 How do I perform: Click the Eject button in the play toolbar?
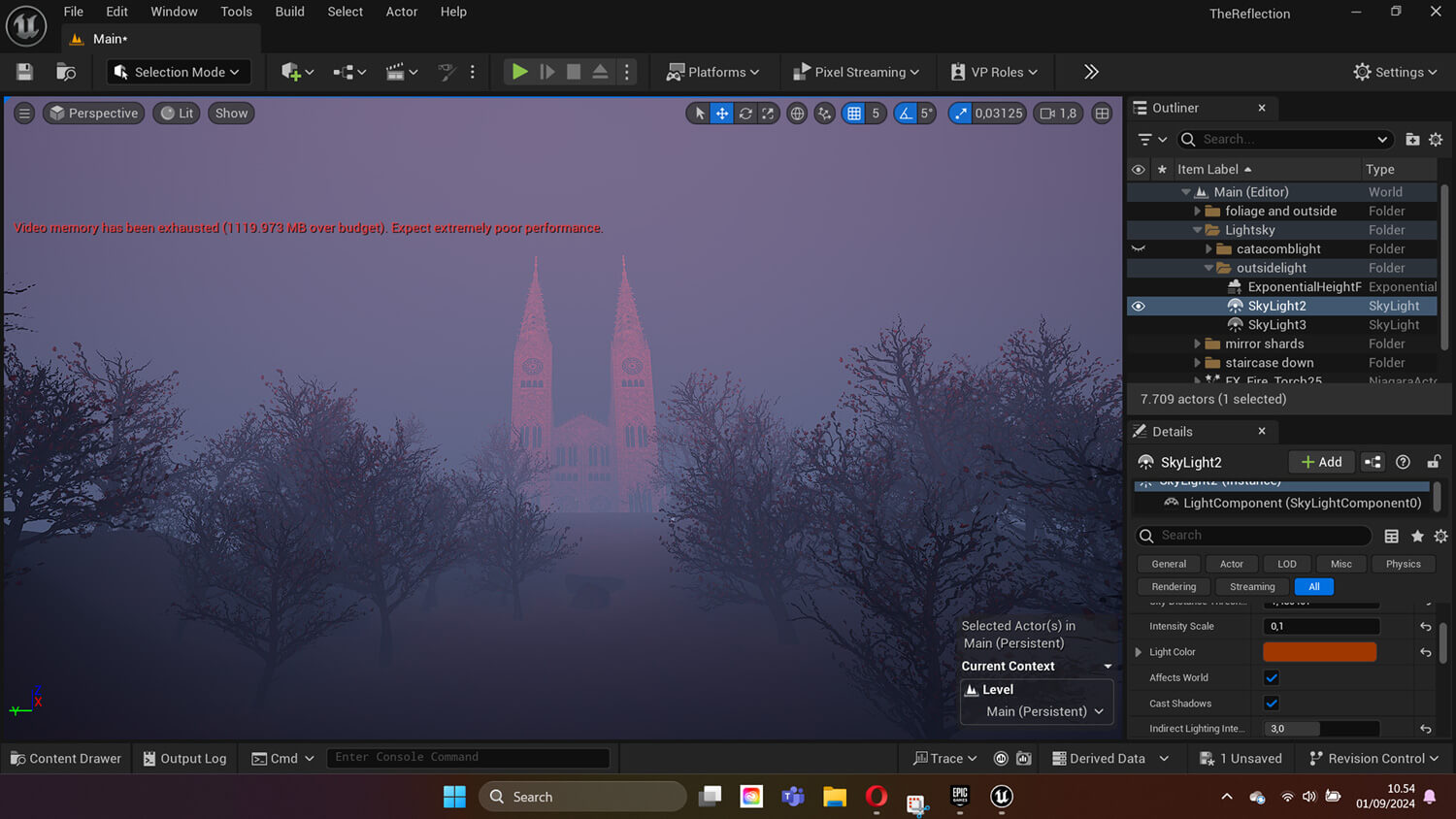(600, 72)
